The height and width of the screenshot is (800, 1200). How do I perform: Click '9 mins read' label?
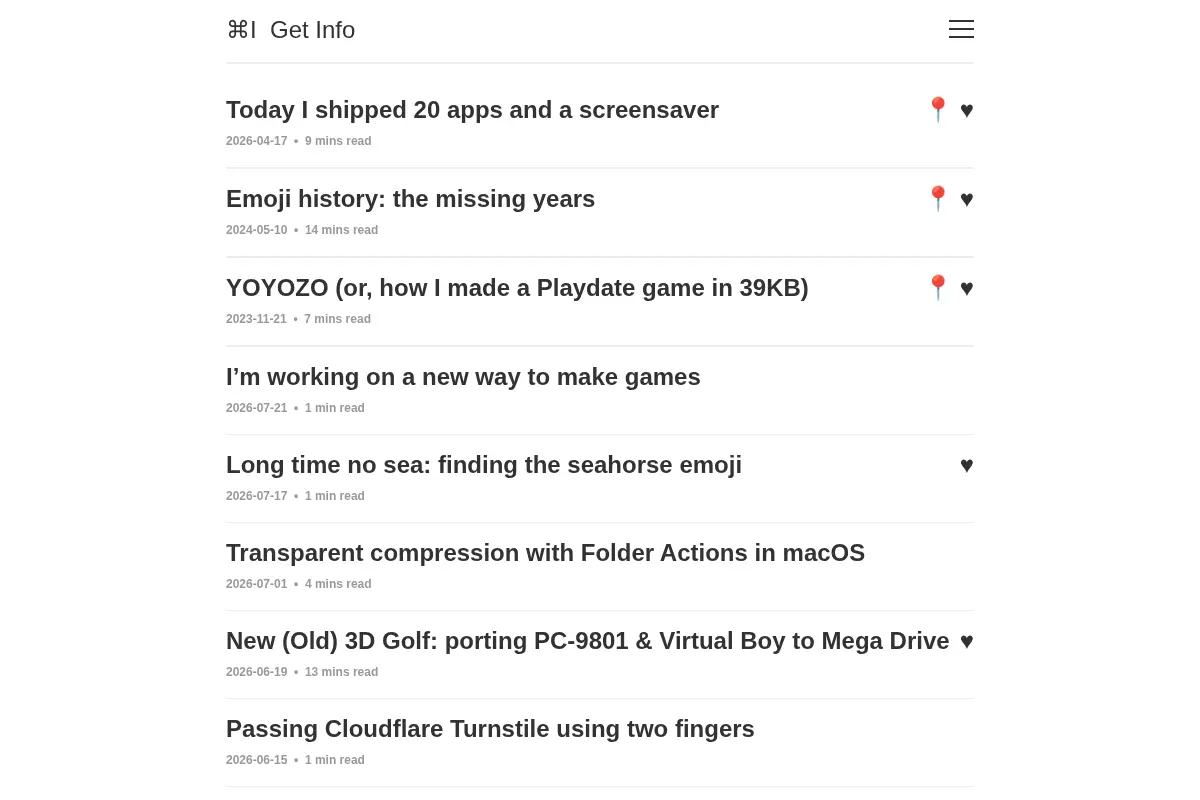pyautogui.click(x=338, y=141)
